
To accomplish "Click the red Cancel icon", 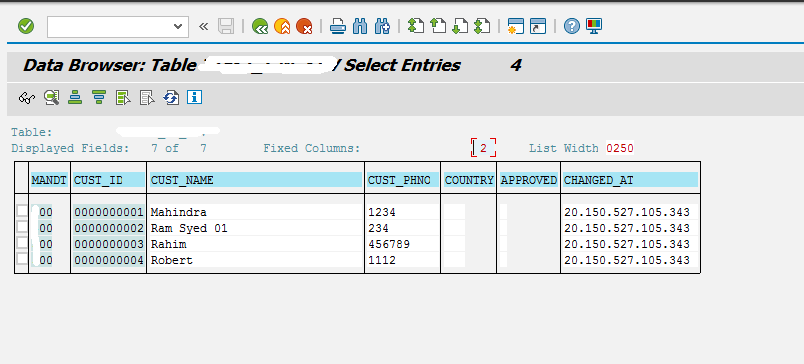I will point(304,26).
